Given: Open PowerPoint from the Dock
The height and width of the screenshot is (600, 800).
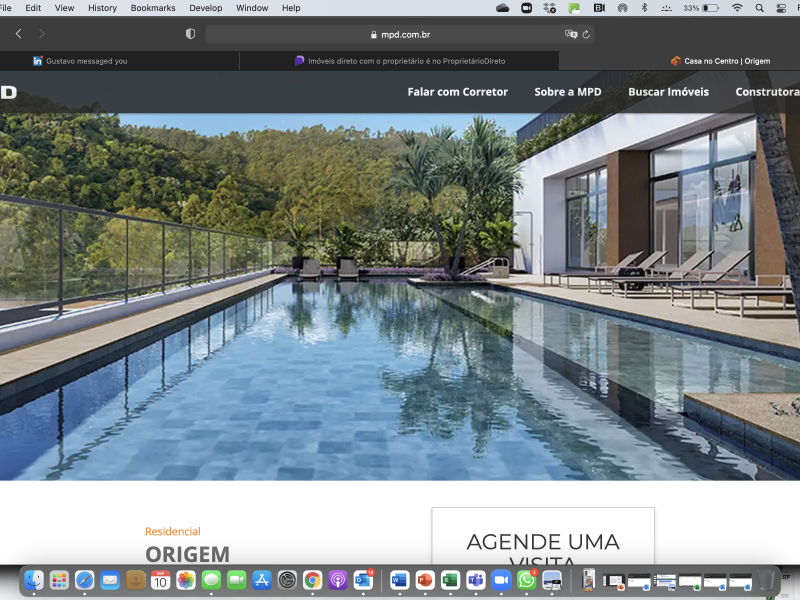Looking at the screenshot, I should tap(425, 580).
